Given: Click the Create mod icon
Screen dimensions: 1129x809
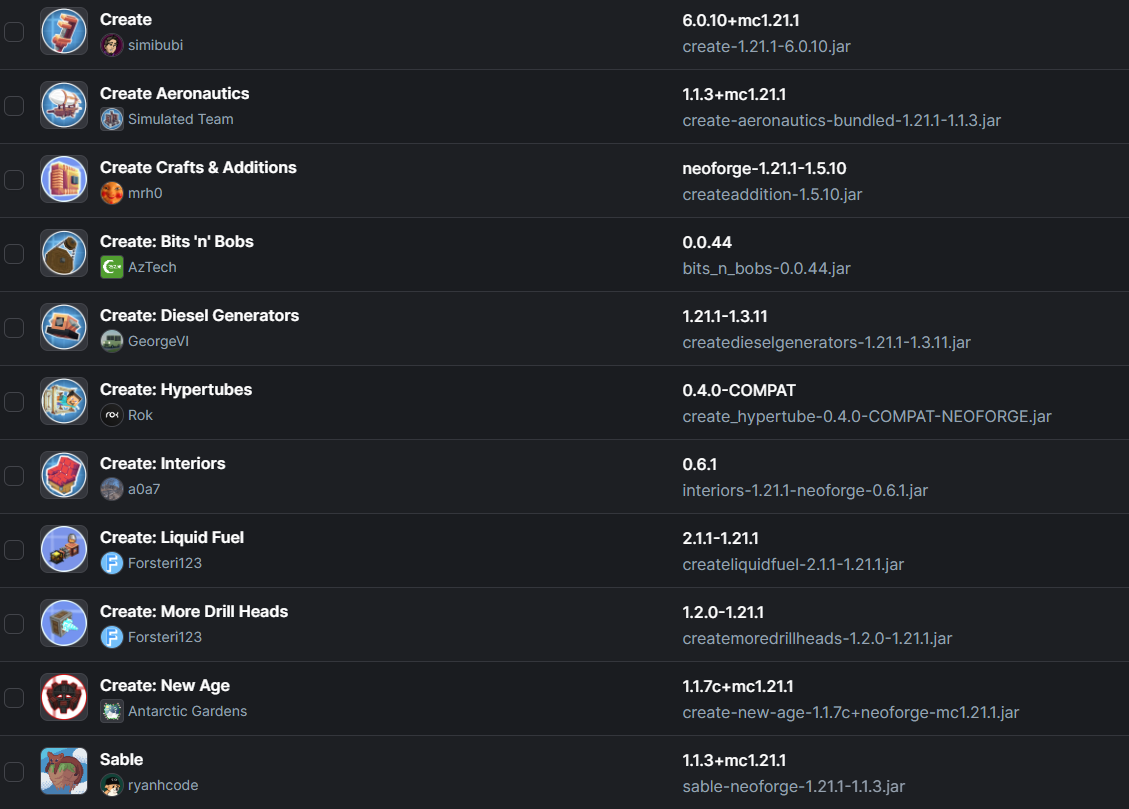Looking at the screenshot, I should pyautogui.click(x=63, y=32).
